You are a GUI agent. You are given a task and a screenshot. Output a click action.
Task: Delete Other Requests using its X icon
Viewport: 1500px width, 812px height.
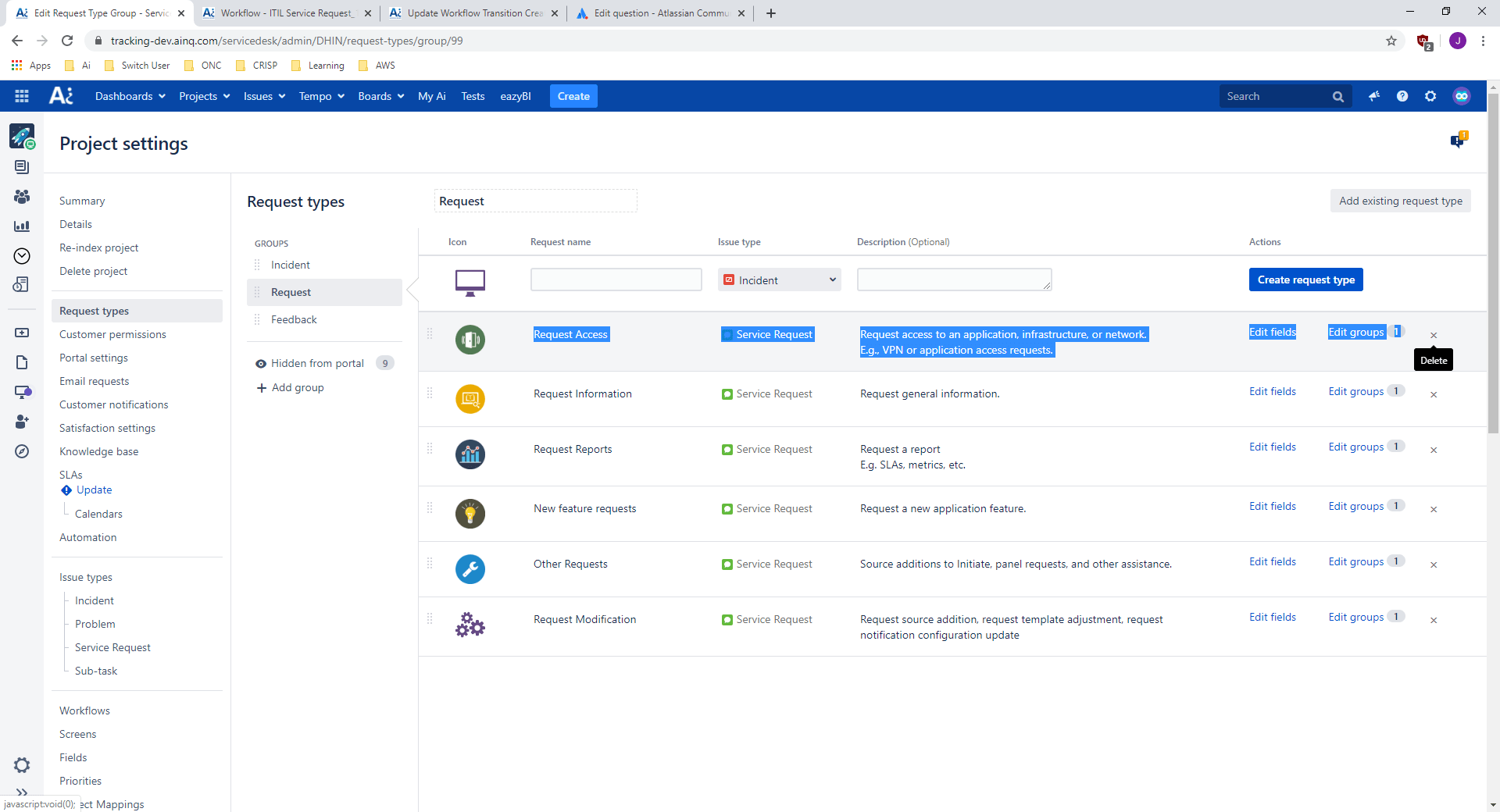(1434, 564)
